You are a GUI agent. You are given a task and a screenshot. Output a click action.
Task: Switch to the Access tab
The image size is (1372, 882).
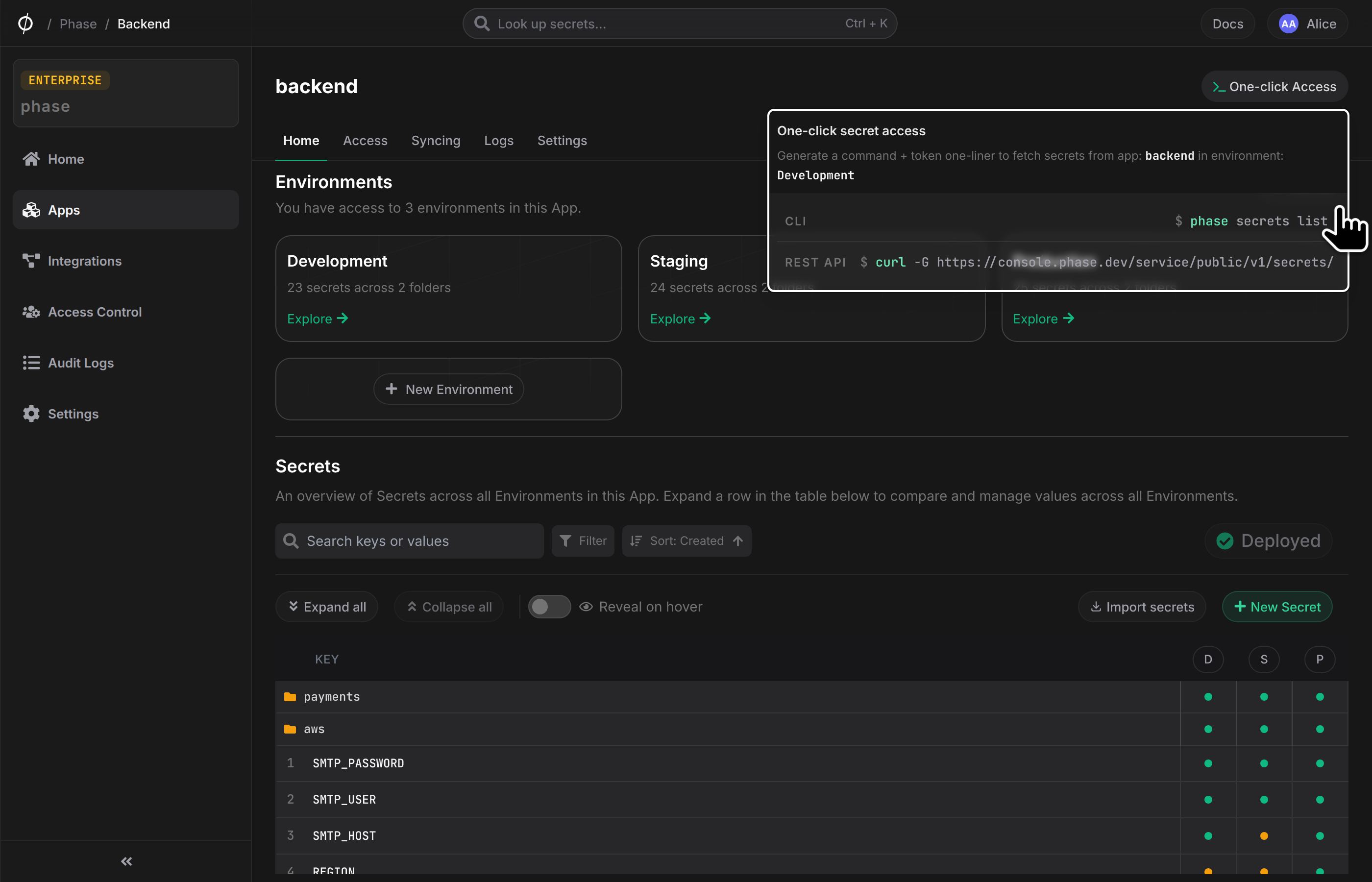point(365,140)
